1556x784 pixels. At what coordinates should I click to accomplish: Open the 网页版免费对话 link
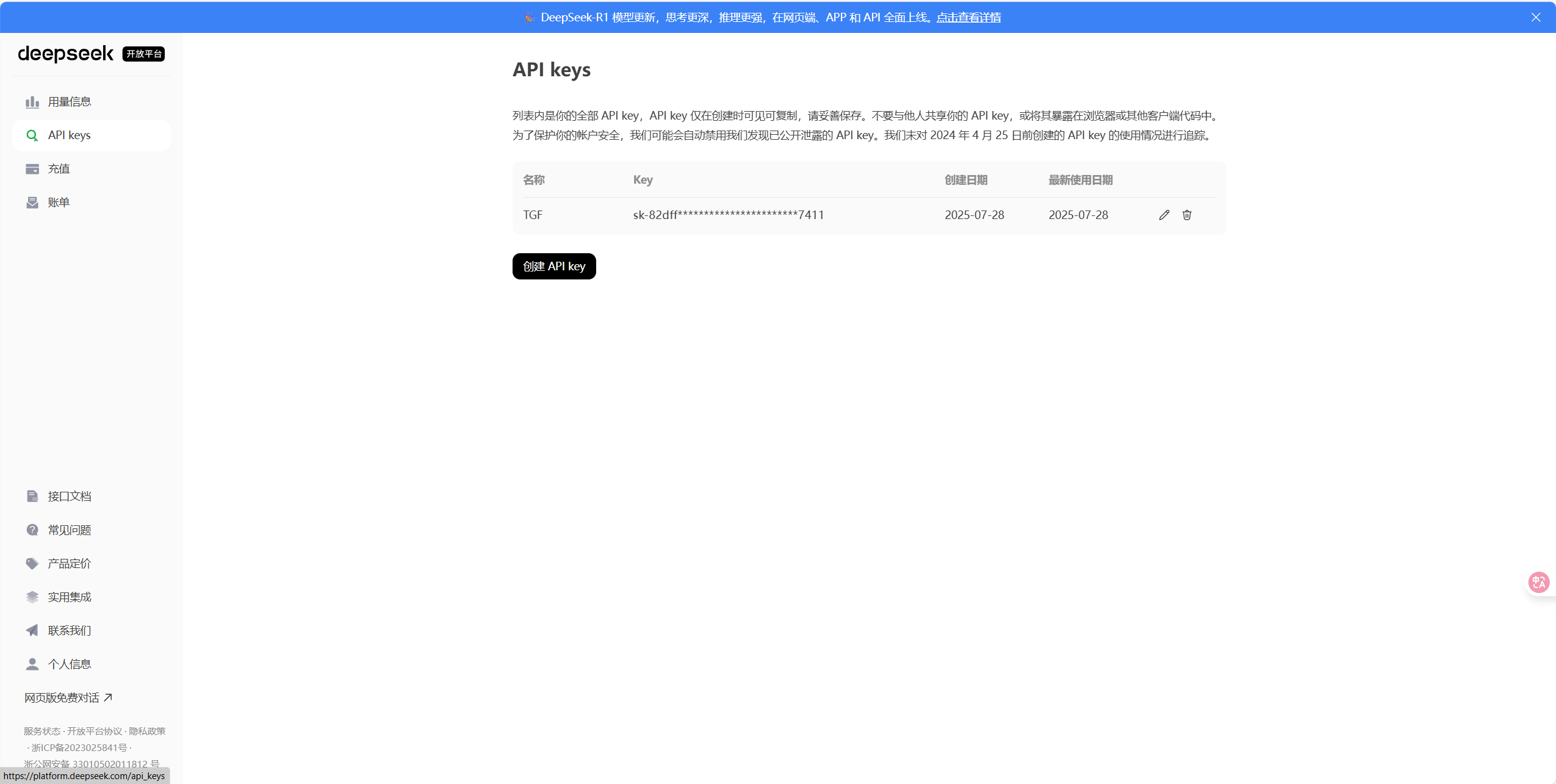coord(68,698)
